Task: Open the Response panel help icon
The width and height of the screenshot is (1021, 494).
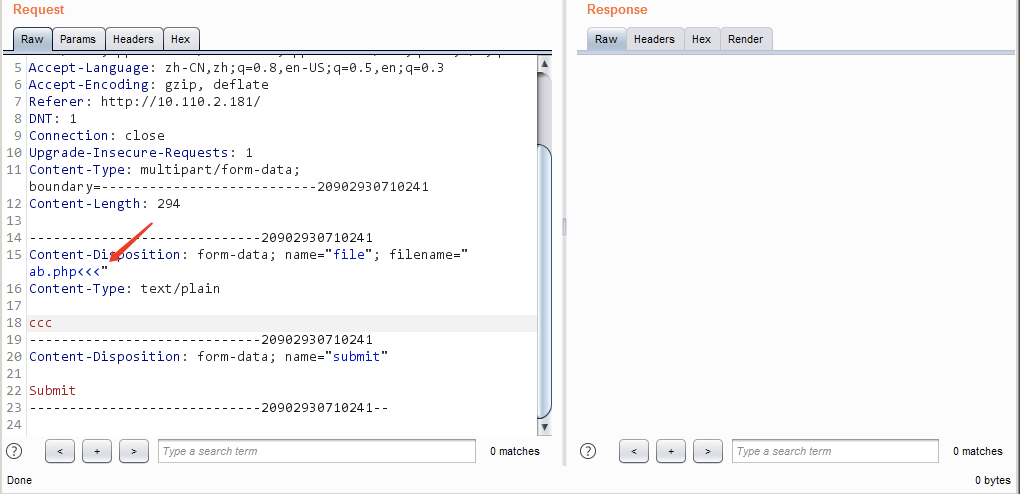Action: (588, 450)
